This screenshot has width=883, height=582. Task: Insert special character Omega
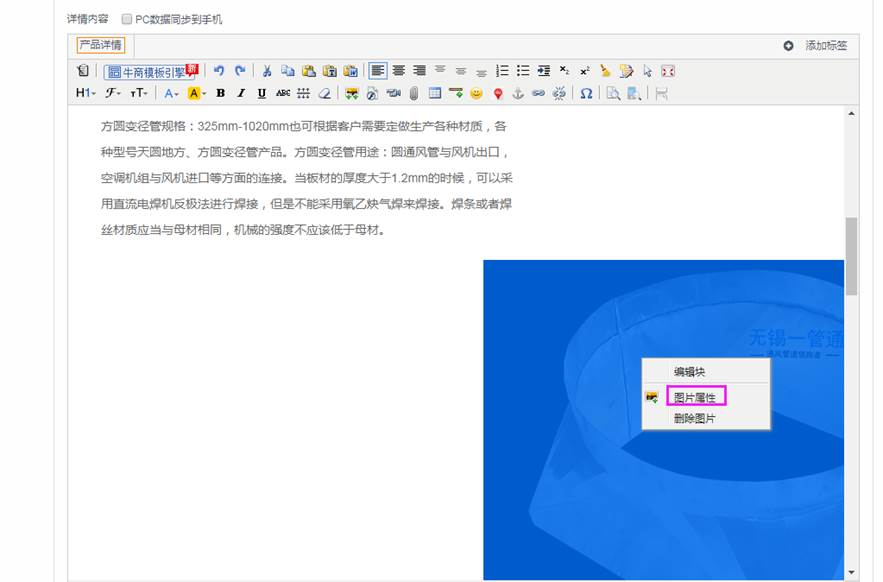586,93
